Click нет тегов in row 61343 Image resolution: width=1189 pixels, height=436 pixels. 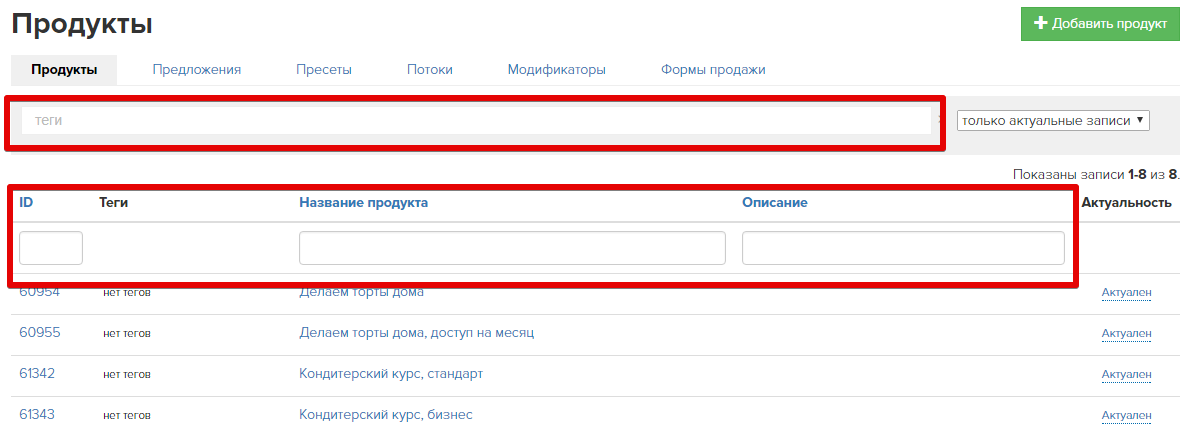[x=127, y=416]
